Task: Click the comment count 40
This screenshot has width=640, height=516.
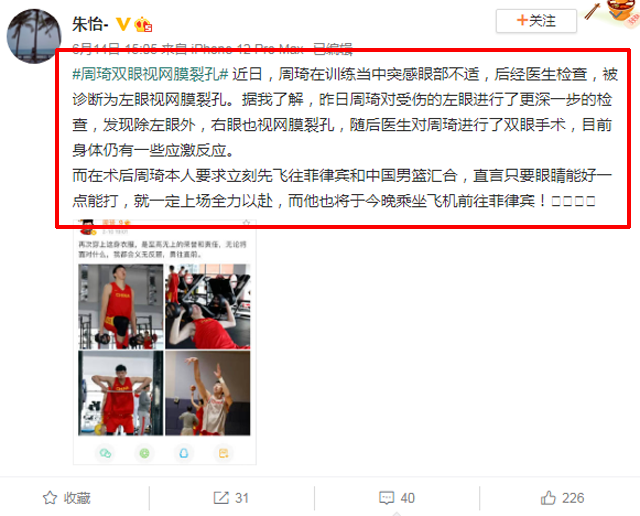Action: click(x=408, y=498)
